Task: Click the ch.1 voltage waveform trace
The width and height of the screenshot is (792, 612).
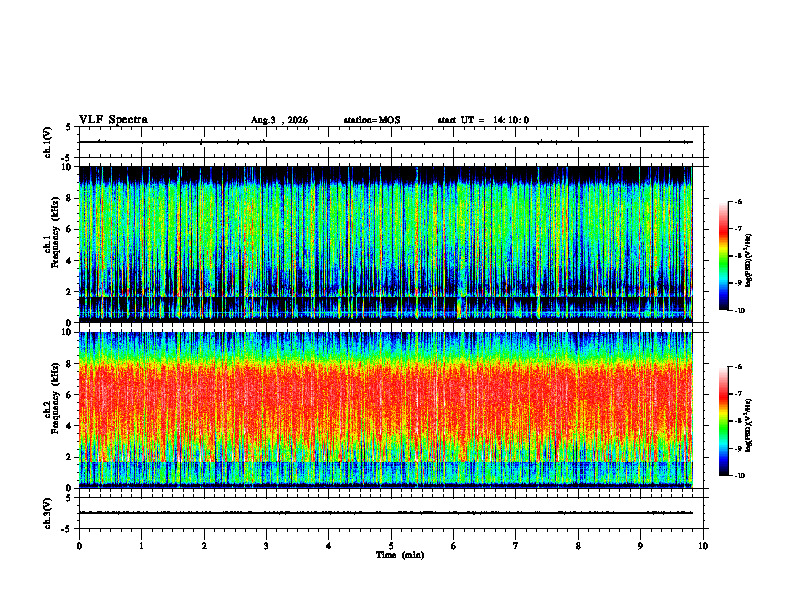Action: 385,142
